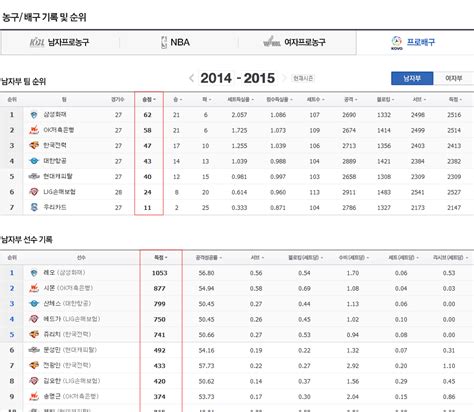Click the team logo beside player 쥬리치
The image size is (474, 412).
pos(34,335)
